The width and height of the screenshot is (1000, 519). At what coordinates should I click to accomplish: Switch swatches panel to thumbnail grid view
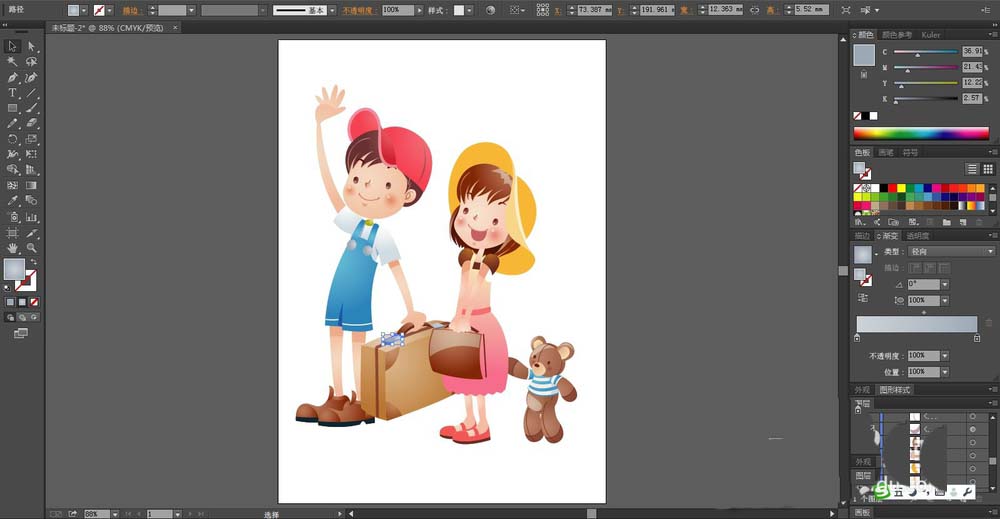point(988,169)
